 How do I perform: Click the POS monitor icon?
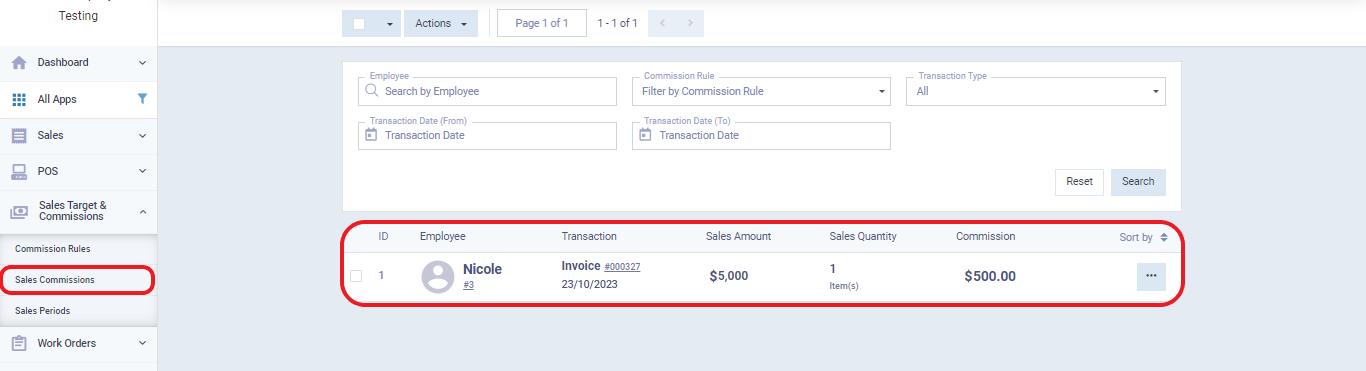click(x=19, y=171)
